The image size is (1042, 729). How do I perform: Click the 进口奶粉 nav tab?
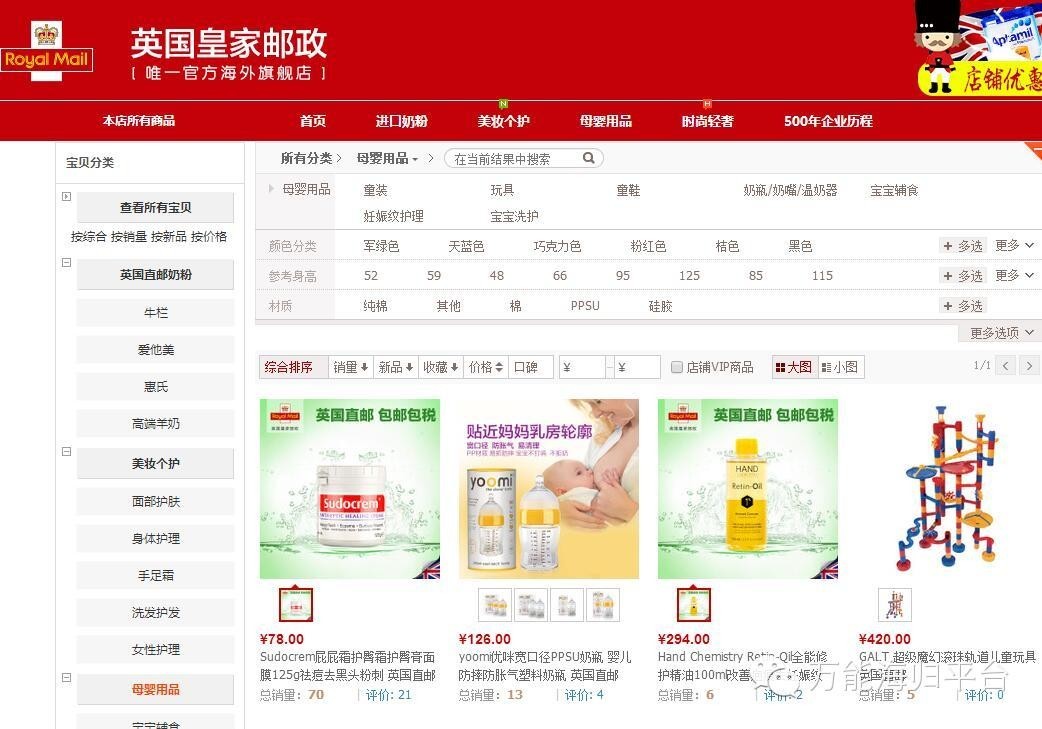[x=401, y=120]
